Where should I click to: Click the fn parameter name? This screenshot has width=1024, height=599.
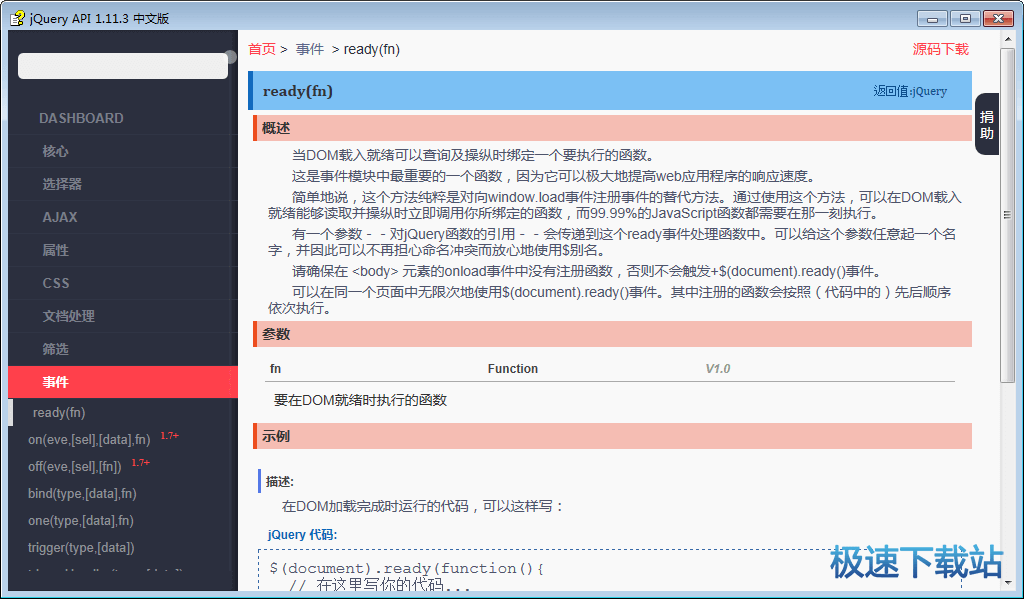[x=276, y=369]
